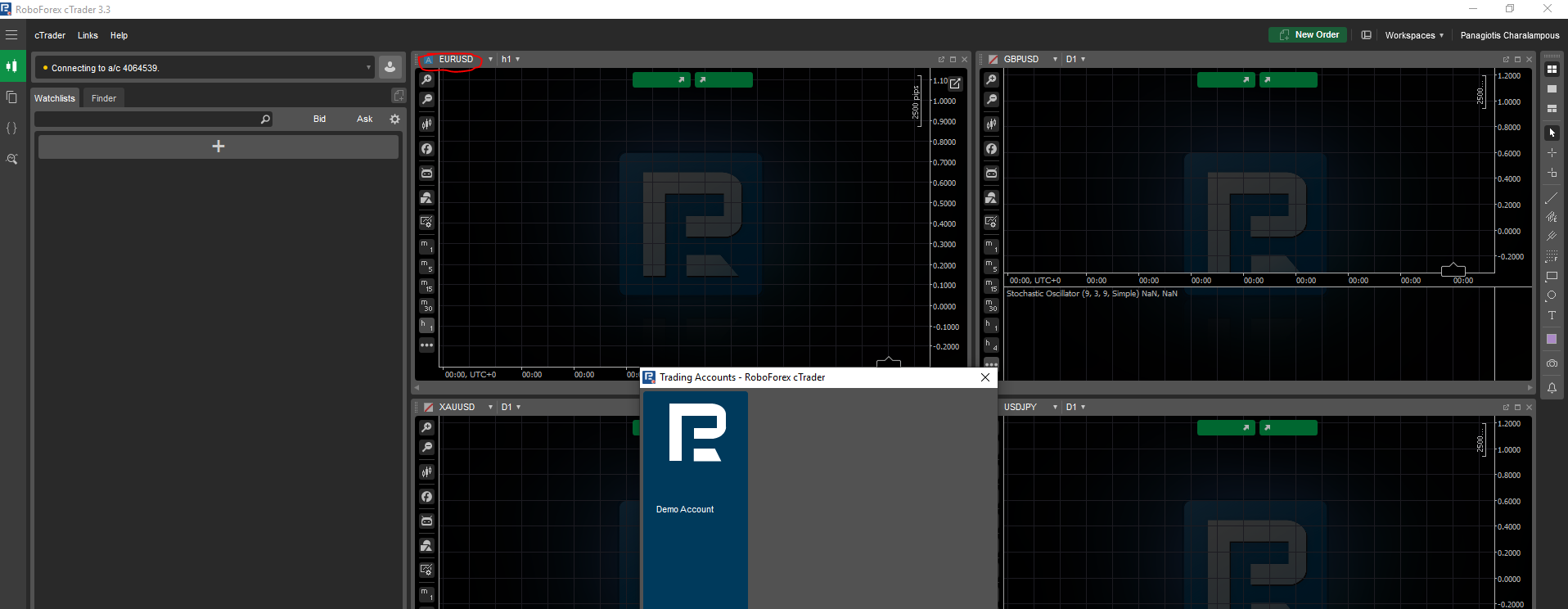Open EURUSD symbol dropdown arrow
The image size is (1568, 609).
point(490,59)
